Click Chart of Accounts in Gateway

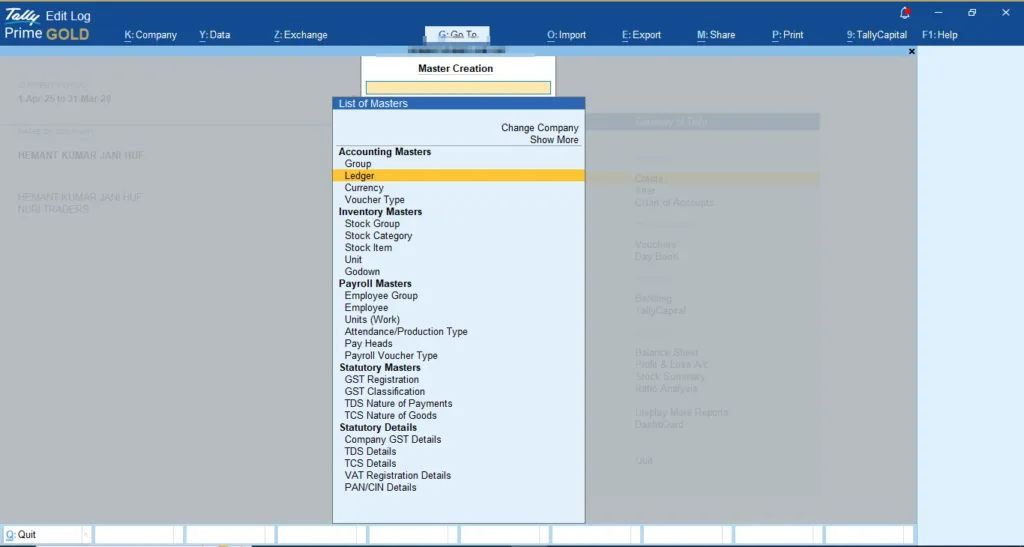[674, 203]
